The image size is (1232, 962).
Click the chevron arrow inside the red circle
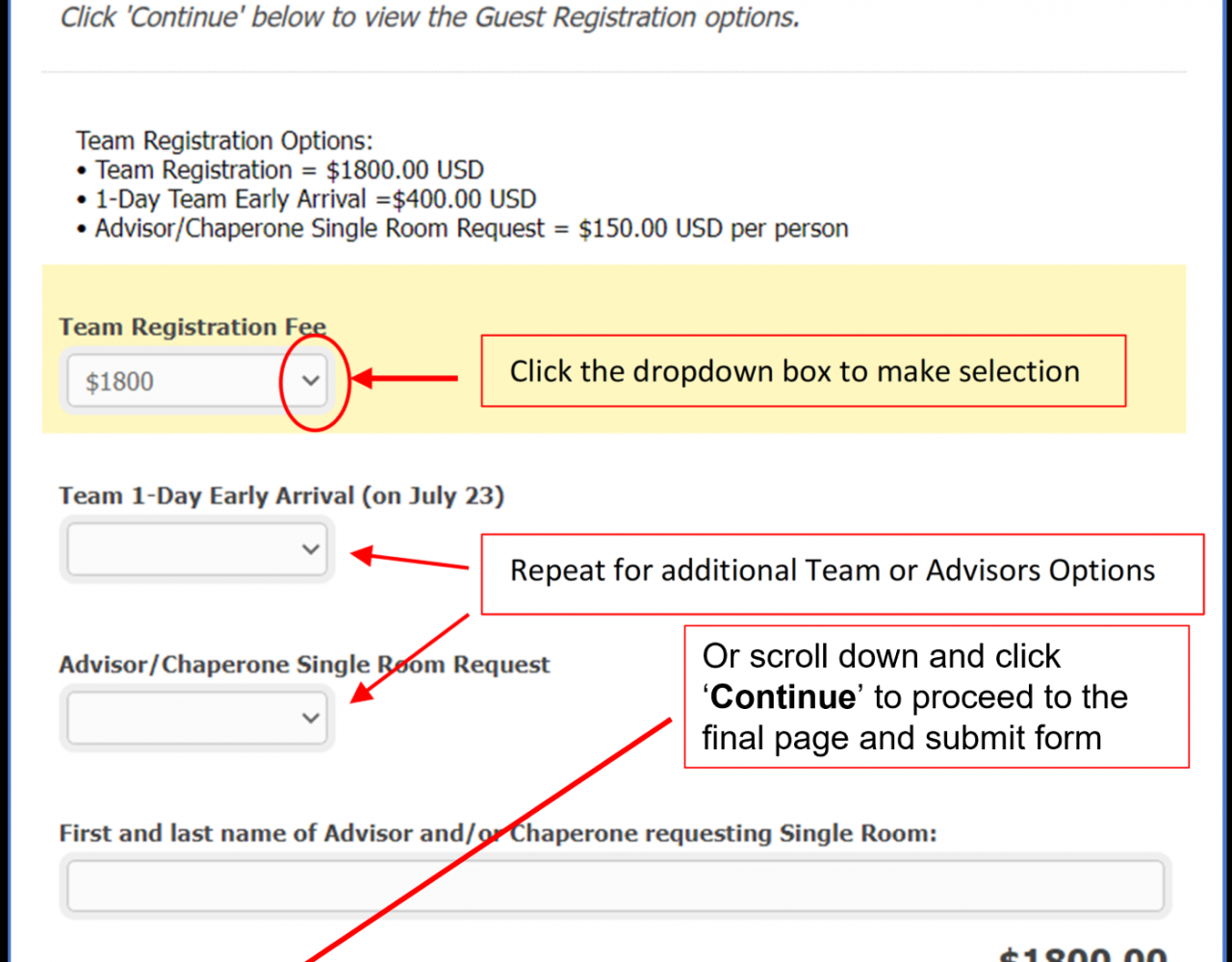click(310, 381)
